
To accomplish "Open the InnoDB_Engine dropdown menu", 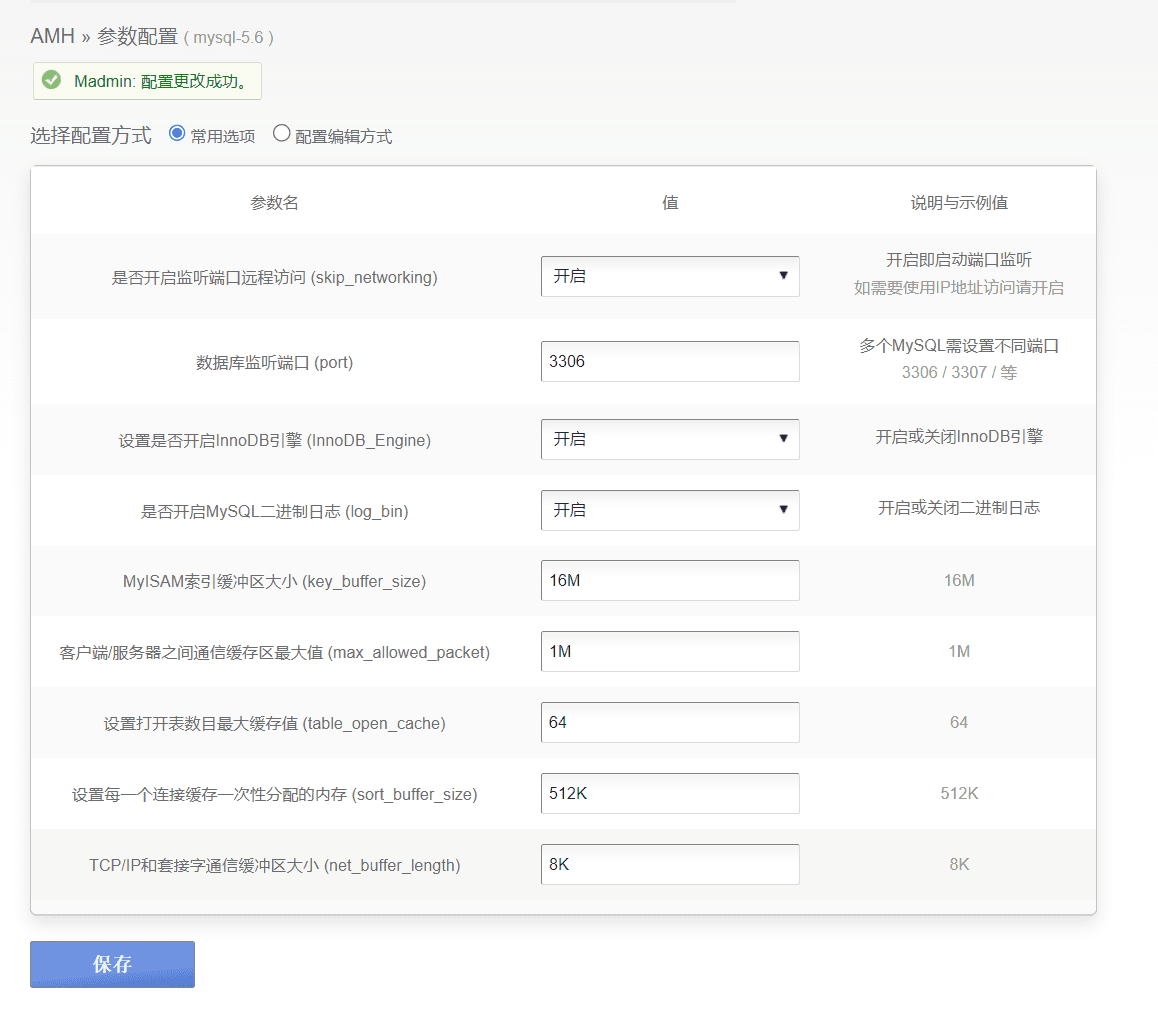I will (669, 439).
